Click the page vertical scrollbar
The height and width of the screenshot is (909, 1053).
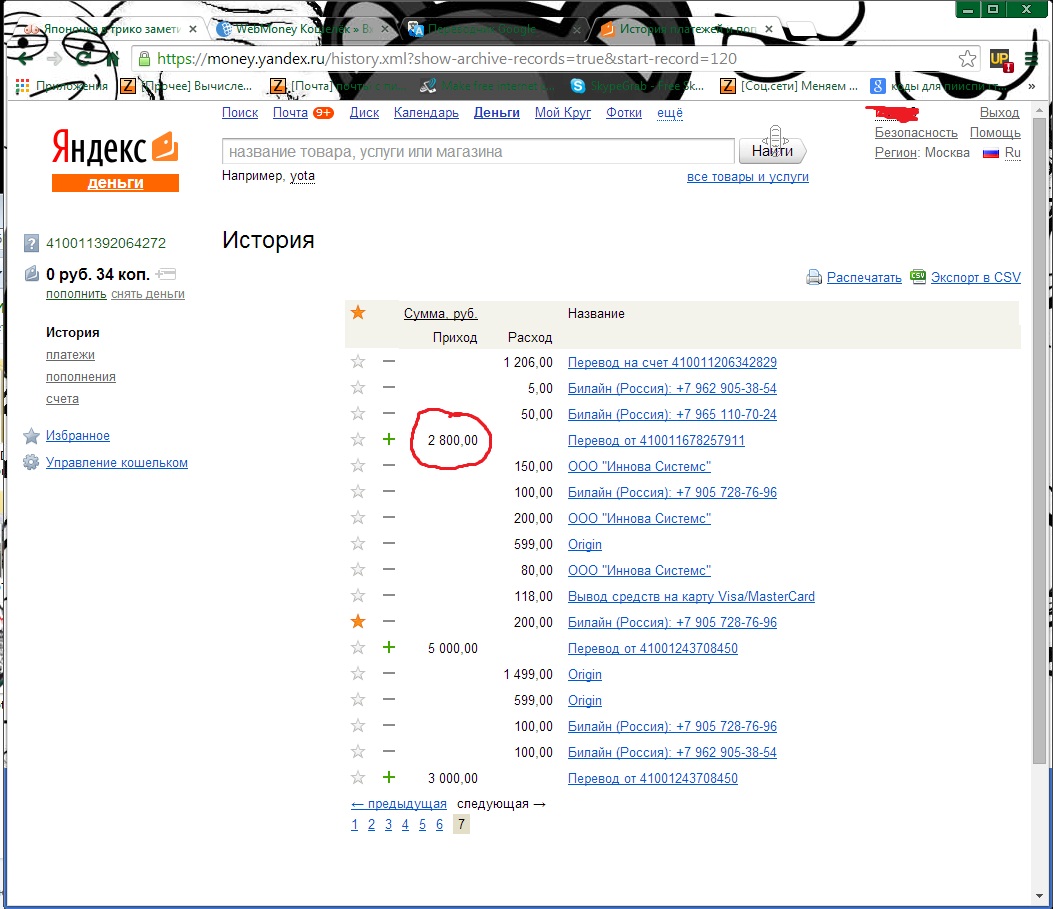1040,440
